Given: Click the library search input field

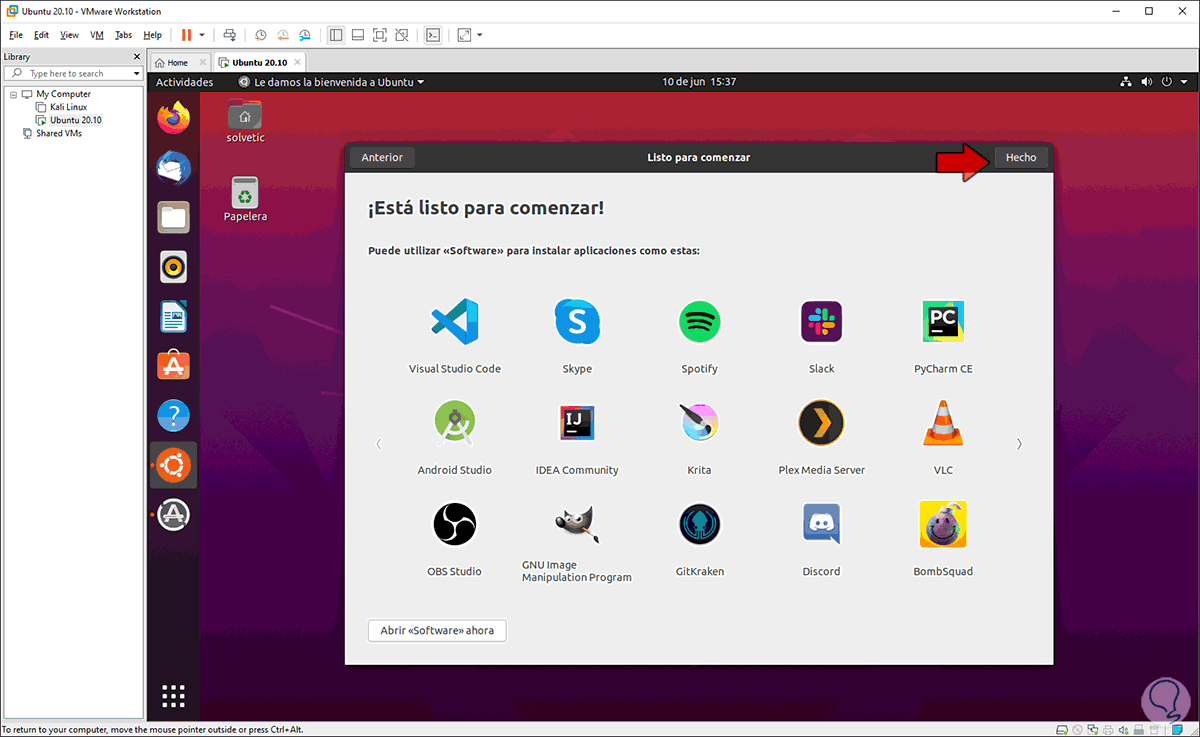Looking at the screenshot, I should coord(74,73).
